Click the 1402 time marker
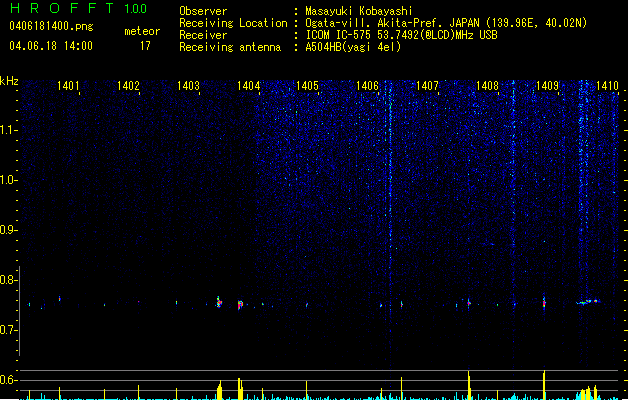629x400 pixels. click(x=128, y=86)
